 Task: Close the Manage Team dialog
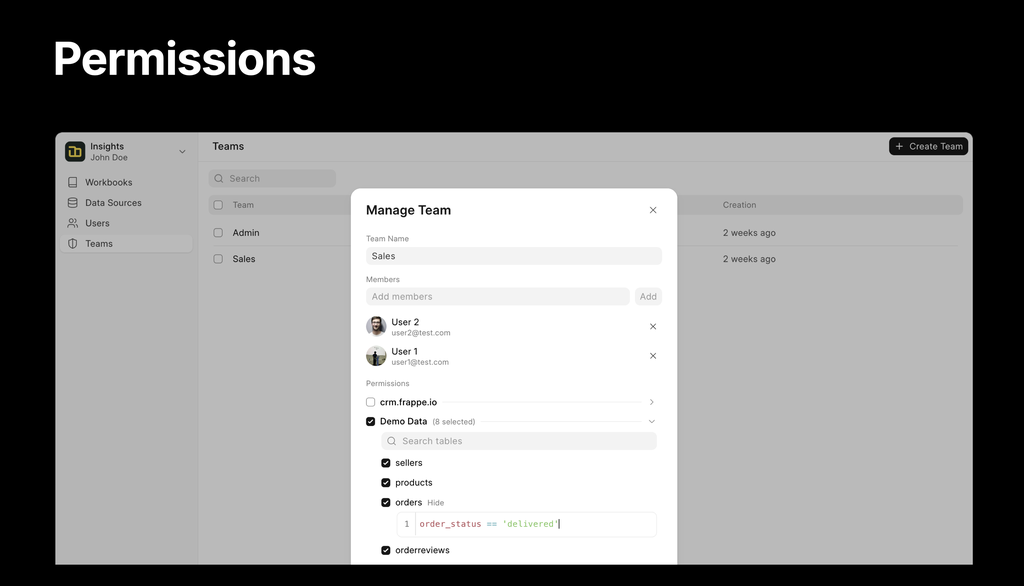pyautogui.click(x=653, y=210)
